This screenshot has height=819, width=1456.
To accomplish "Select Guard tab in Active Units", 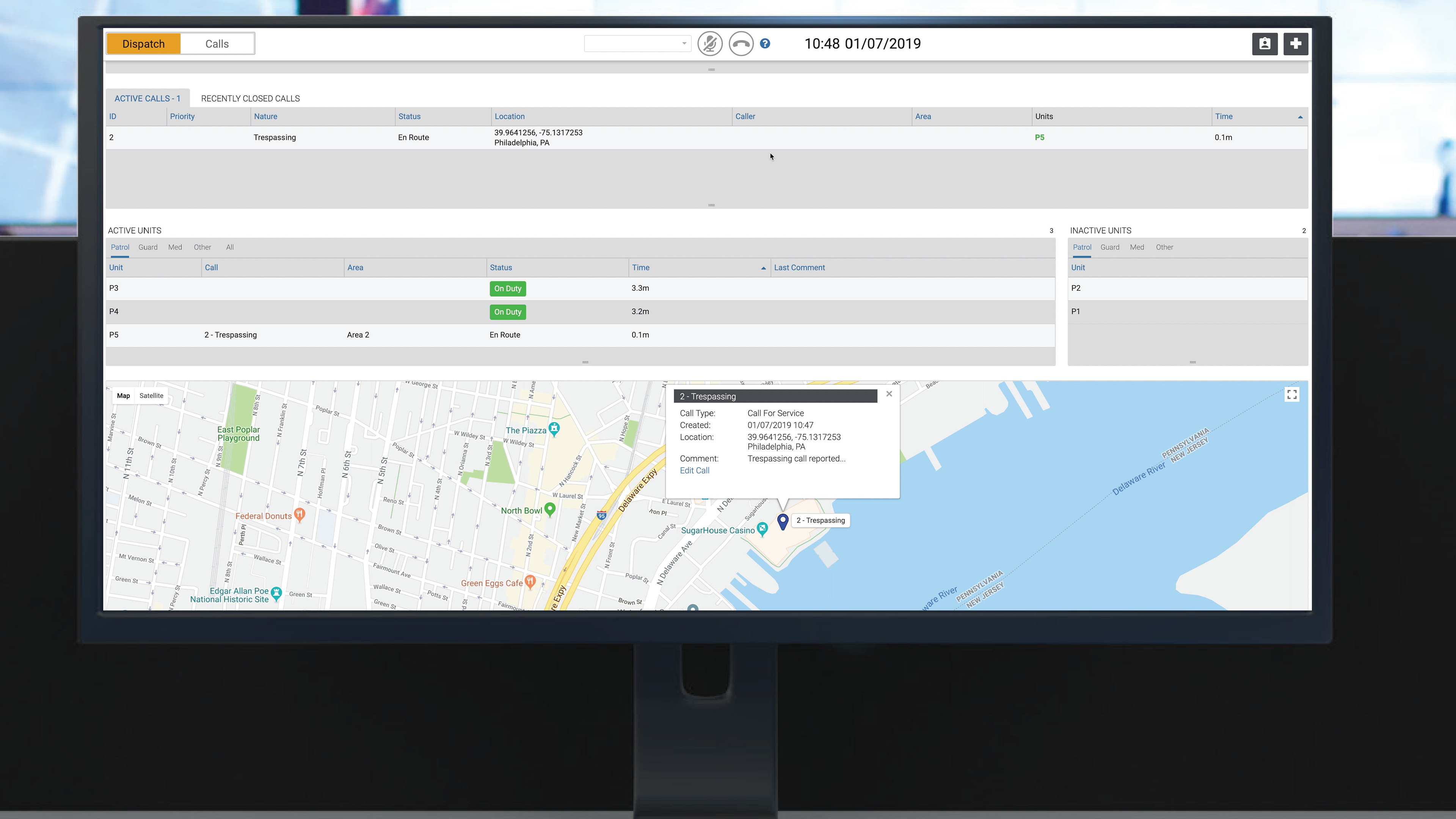I will [148, 247].
